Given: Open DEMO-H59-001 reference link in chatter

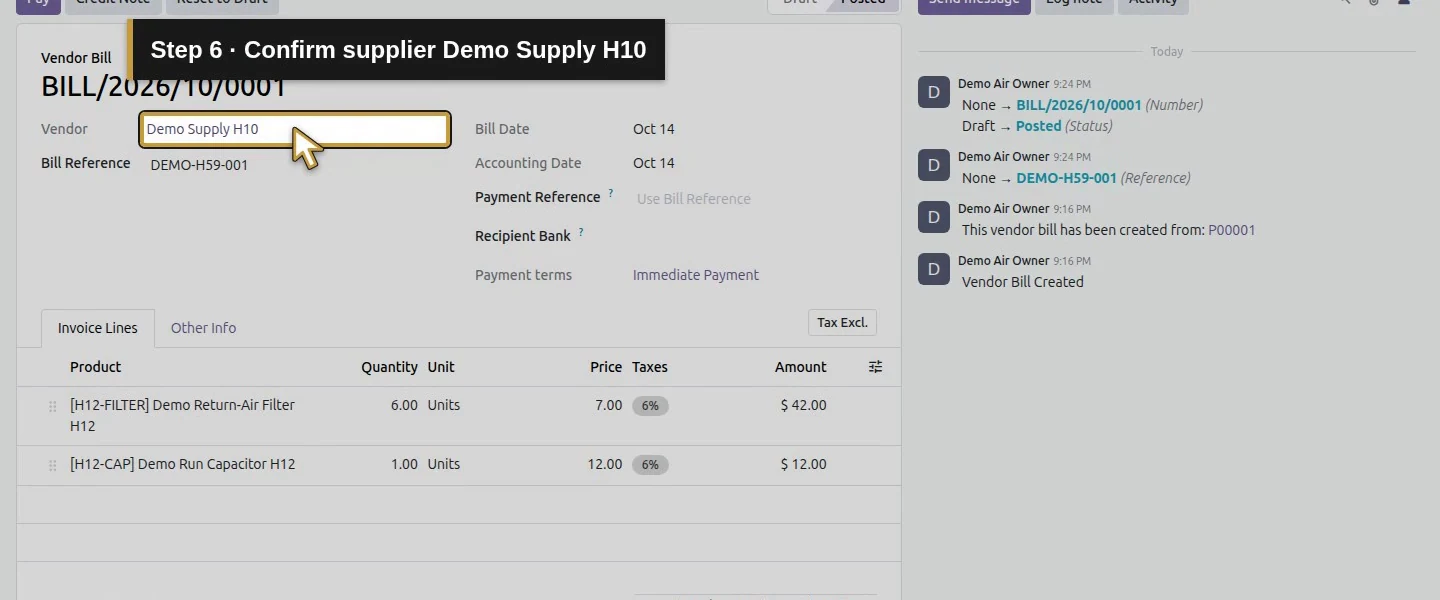Looking at the screenshot, I should coord(1066,178).
